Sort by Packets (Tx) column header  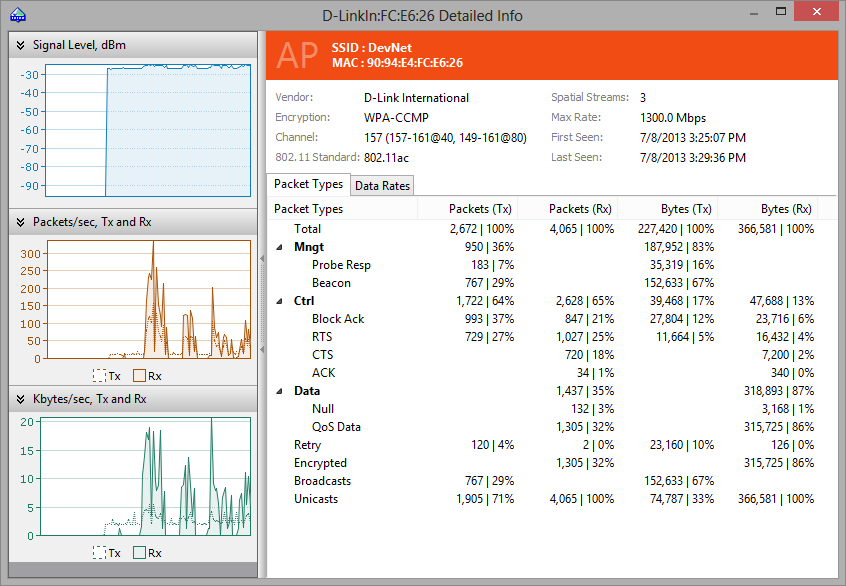pyautogui.click(x=467, y=209)
